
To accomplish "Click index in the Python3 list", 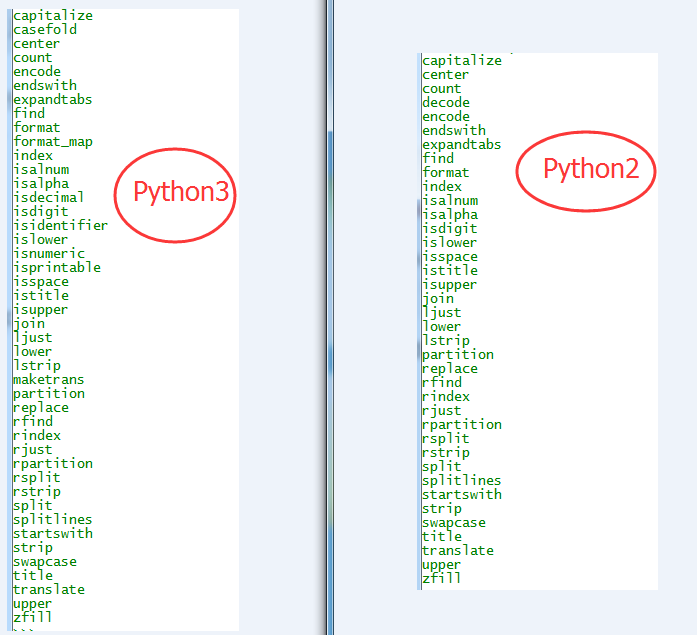I will pos(33,156).
